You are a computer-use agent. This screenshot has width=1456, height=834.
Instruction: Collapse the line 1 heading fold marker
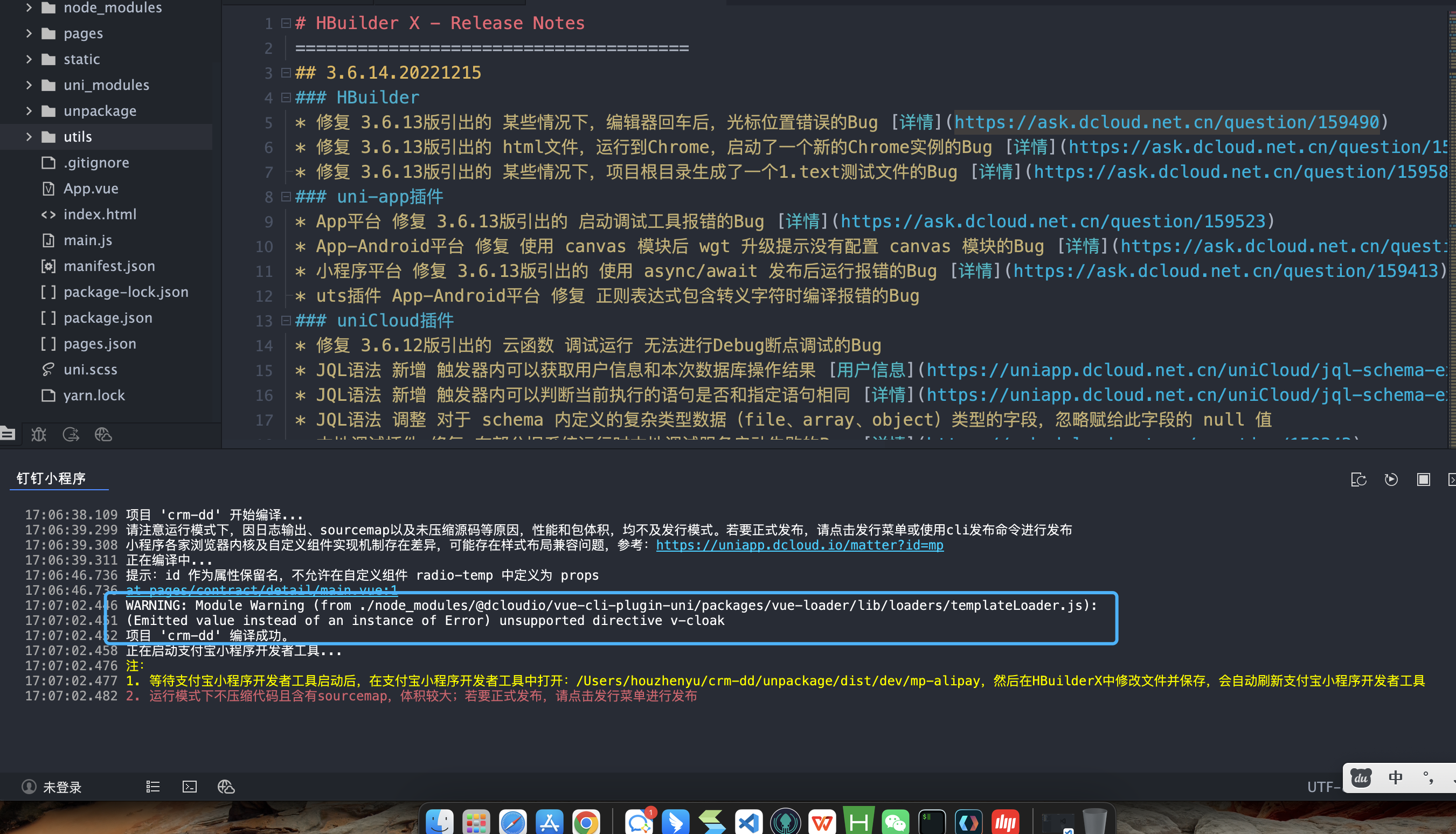[286, 23]
